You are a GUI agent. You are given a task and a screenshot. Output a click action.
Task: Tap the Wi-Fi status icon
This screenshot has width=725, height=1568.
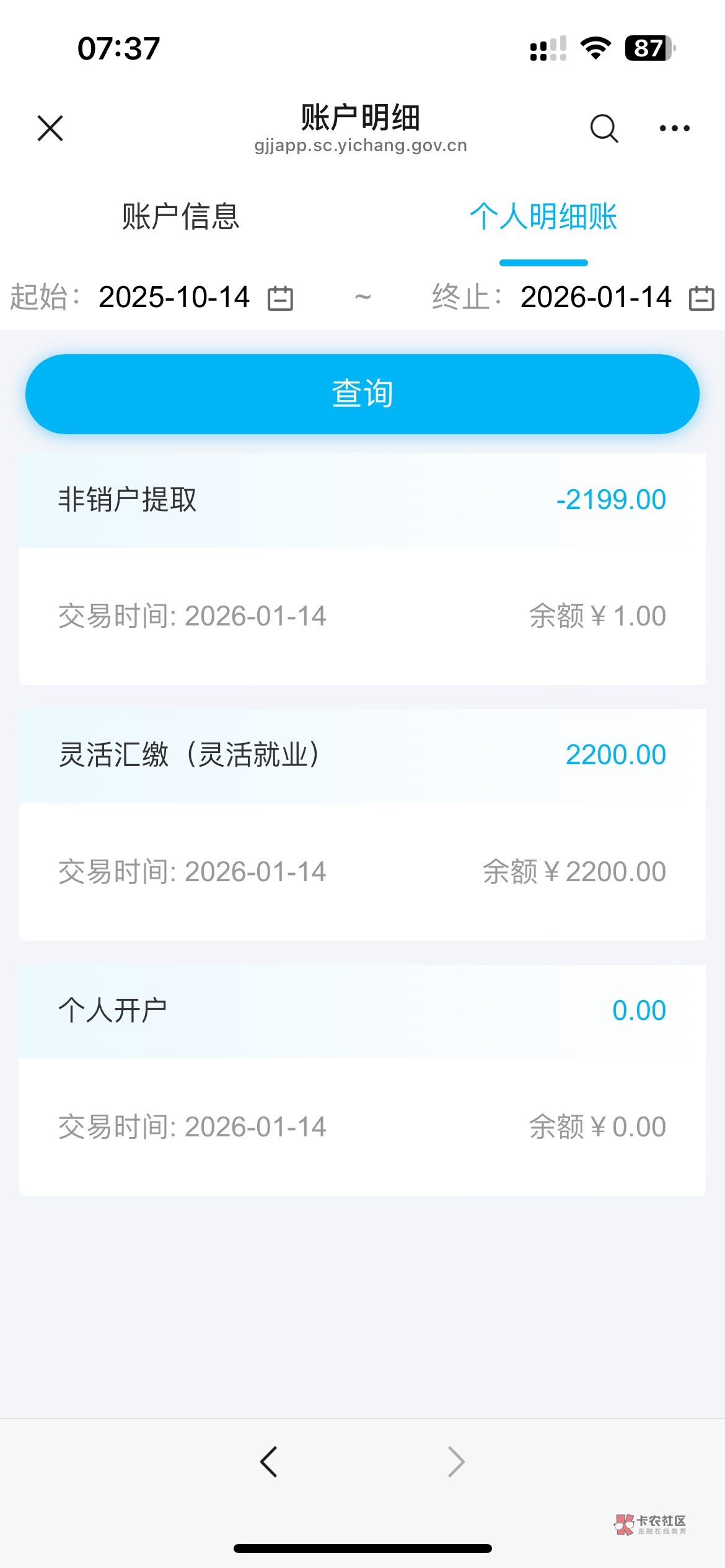click(x=595, y=48)
